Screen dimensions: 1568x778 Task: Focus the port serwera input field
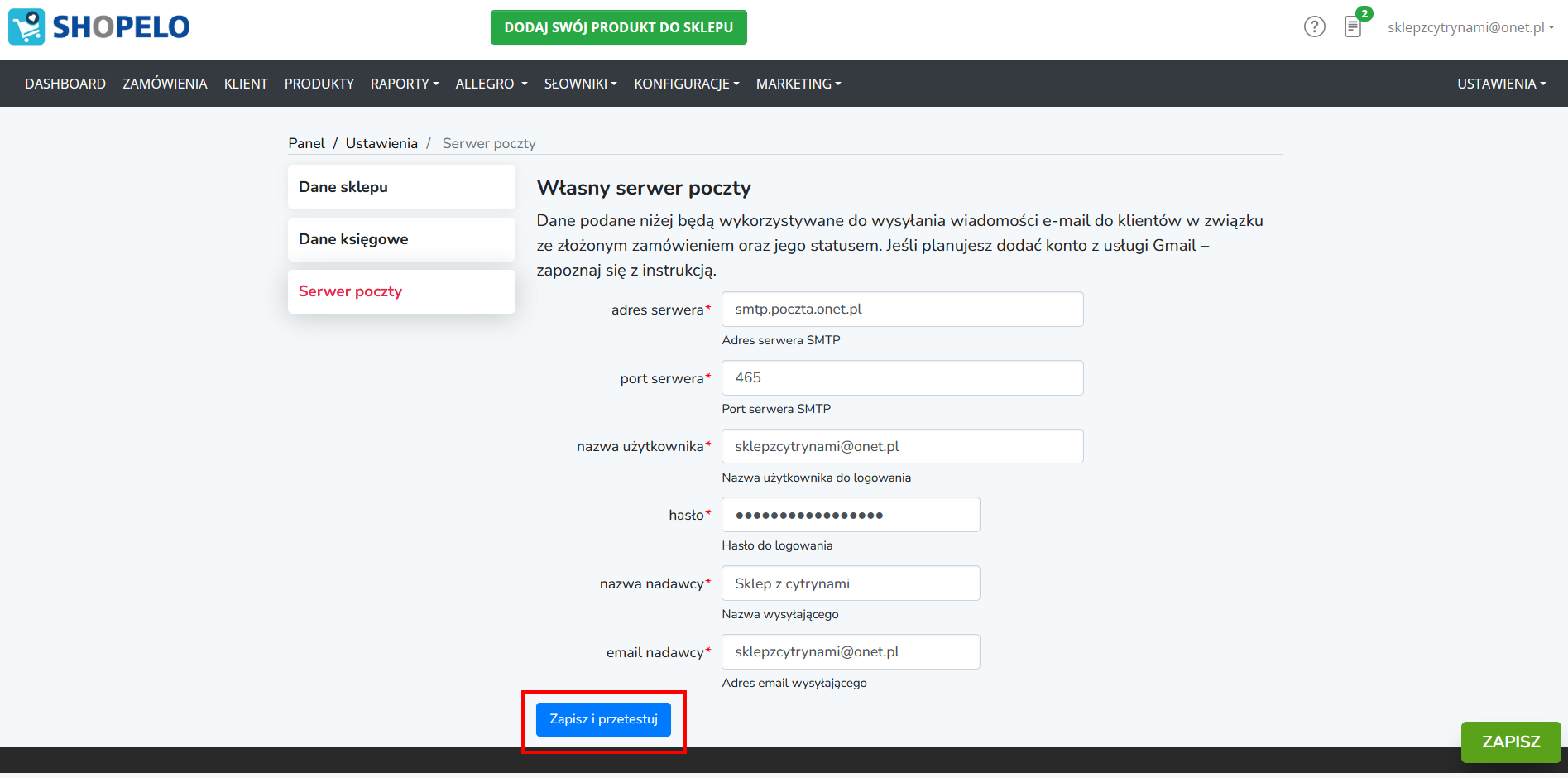902,377
